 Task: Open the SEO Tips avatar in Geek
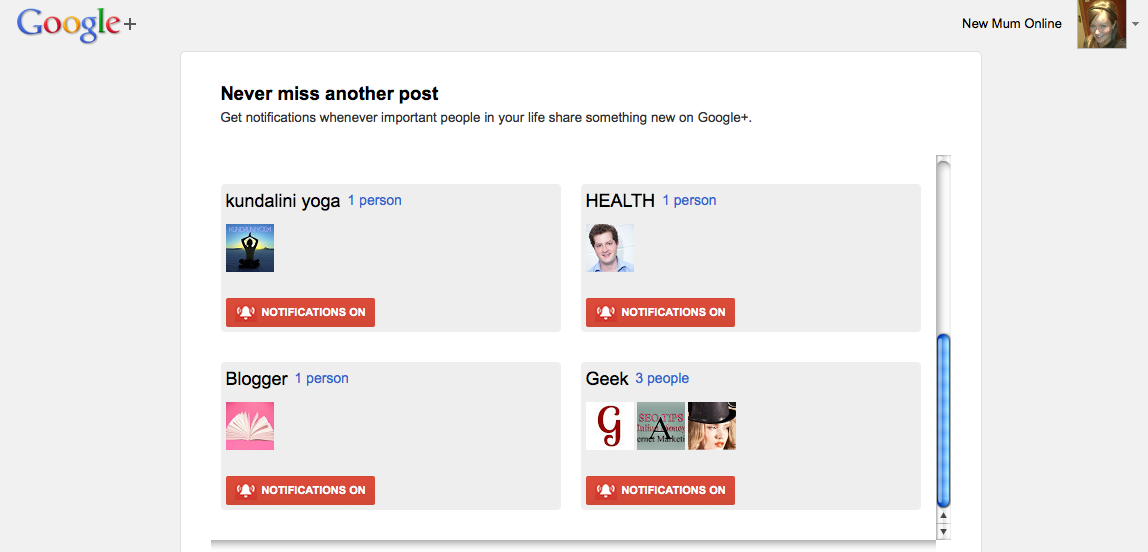pos(661,425)
